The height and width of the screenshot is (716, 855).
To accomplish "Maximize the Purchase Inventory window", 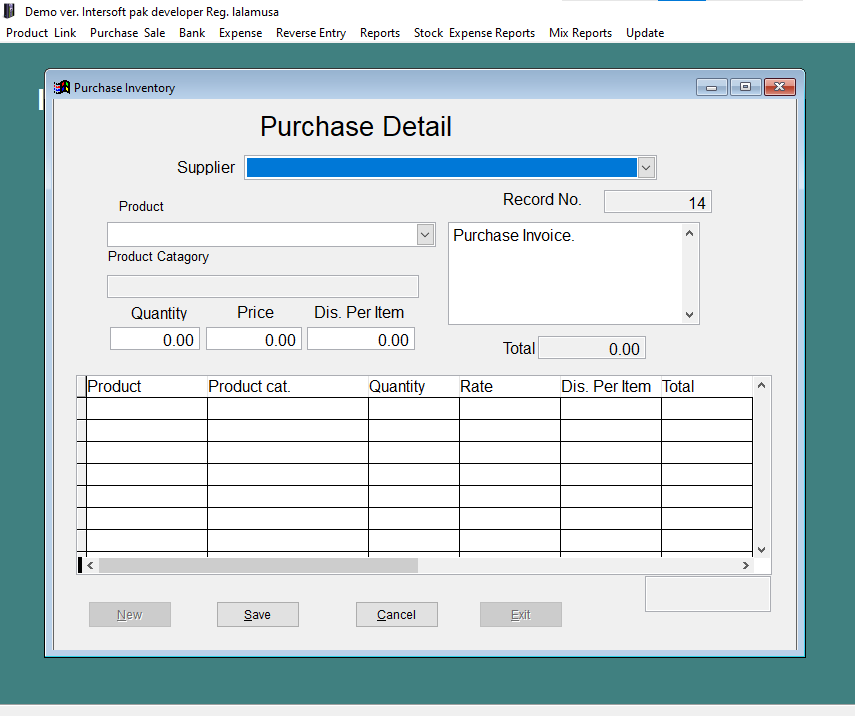I will coord(745,87).
